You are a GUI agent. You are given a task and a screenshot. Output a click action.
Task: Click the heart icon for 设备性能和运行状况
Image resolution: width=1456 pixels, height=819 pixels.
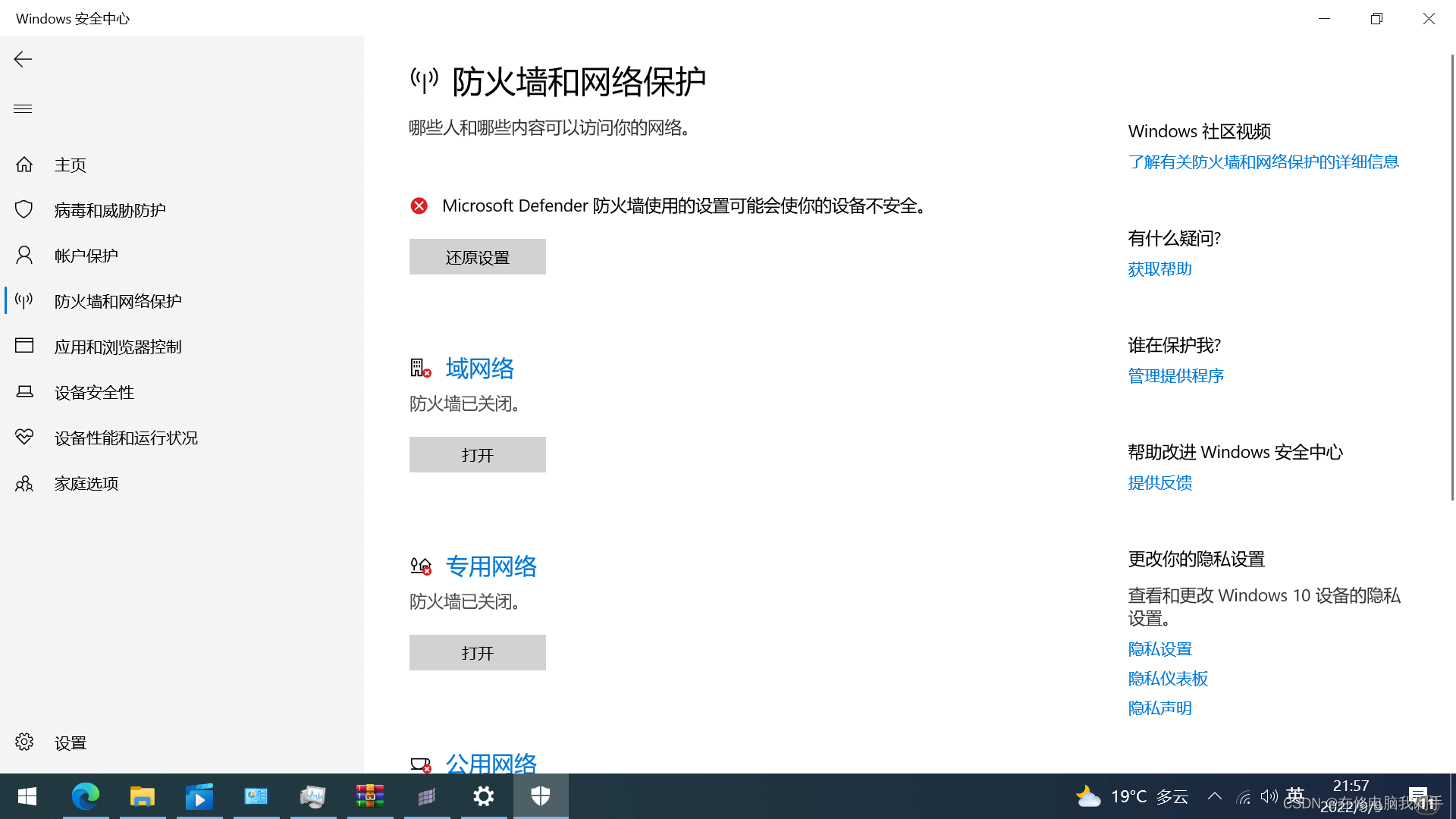pyautogui.click(x=24, y=437)
